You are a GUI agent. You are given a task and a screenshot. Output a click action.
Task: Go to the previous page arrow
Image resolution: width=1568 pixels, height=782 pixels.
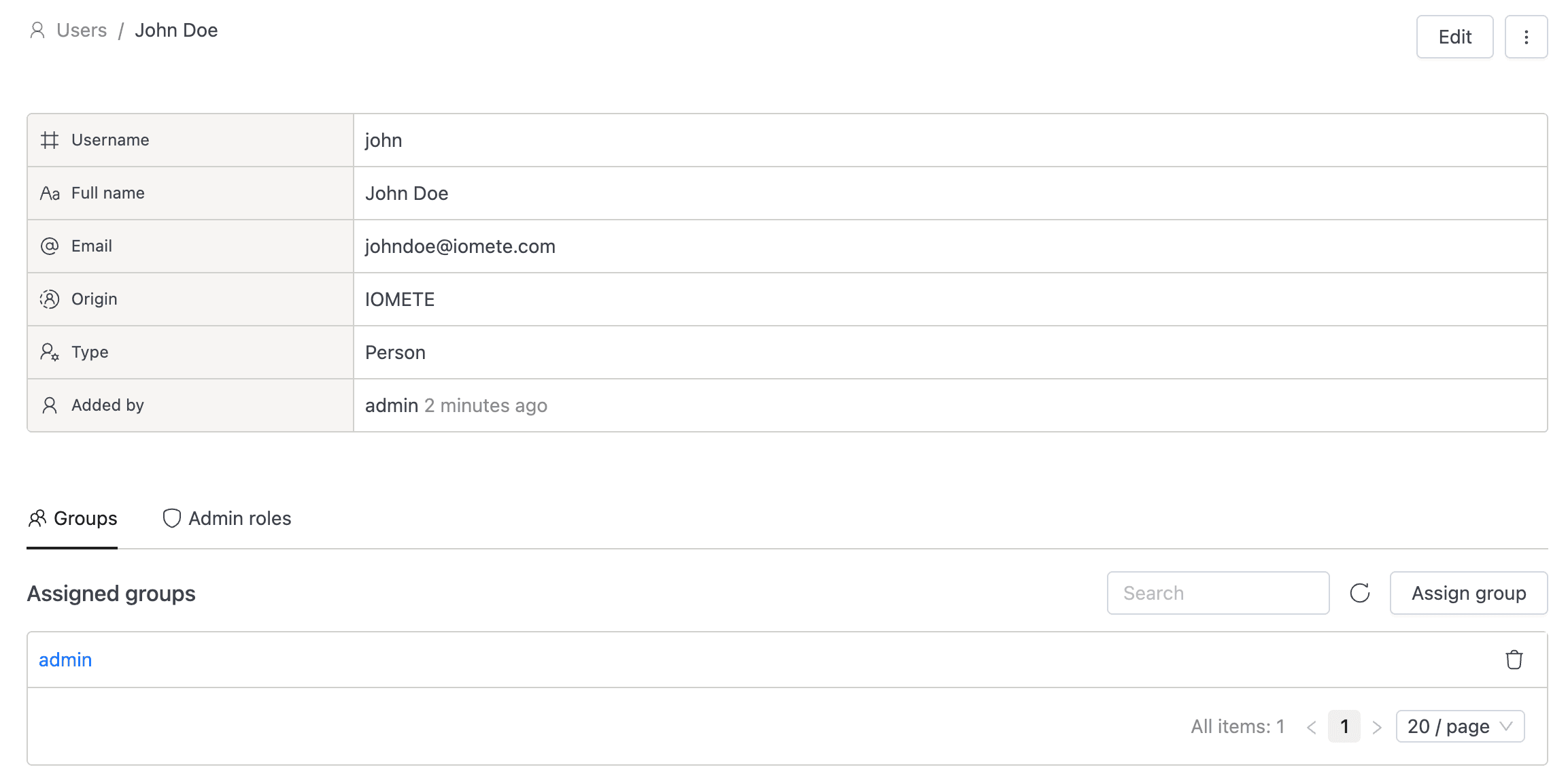click(1312, 727)
